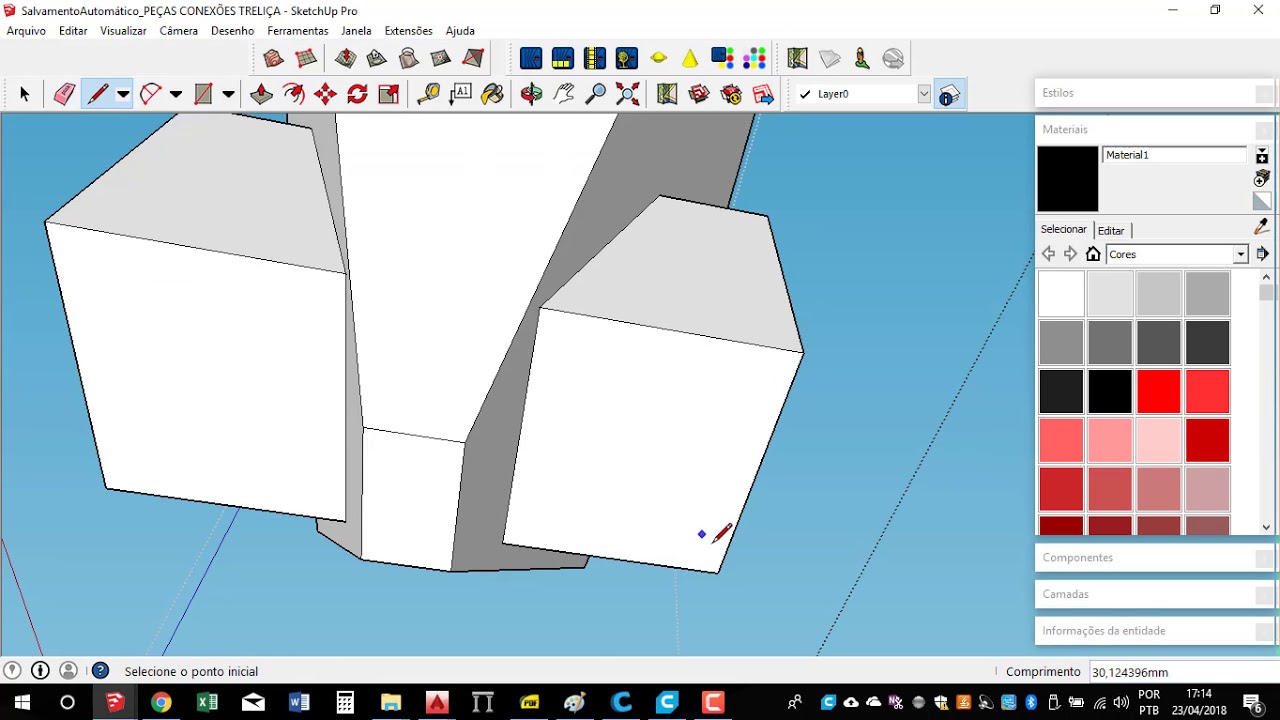Pick the white color swatch
This screenshot has width=1280, height=720.
pos(1061,294)
